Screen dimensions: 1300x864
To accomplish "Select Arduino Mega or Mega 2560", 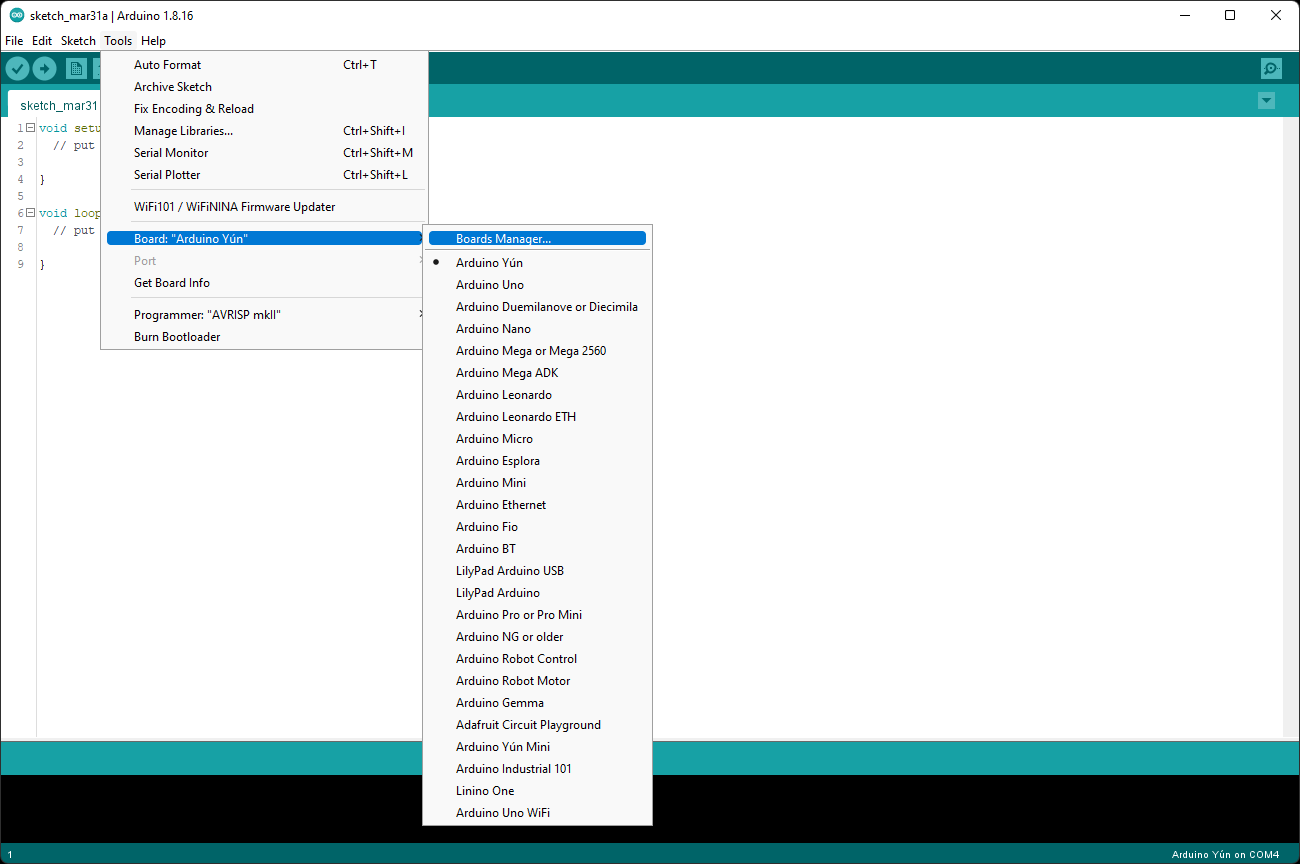I will pyautogui.click(x=537, y=351).
